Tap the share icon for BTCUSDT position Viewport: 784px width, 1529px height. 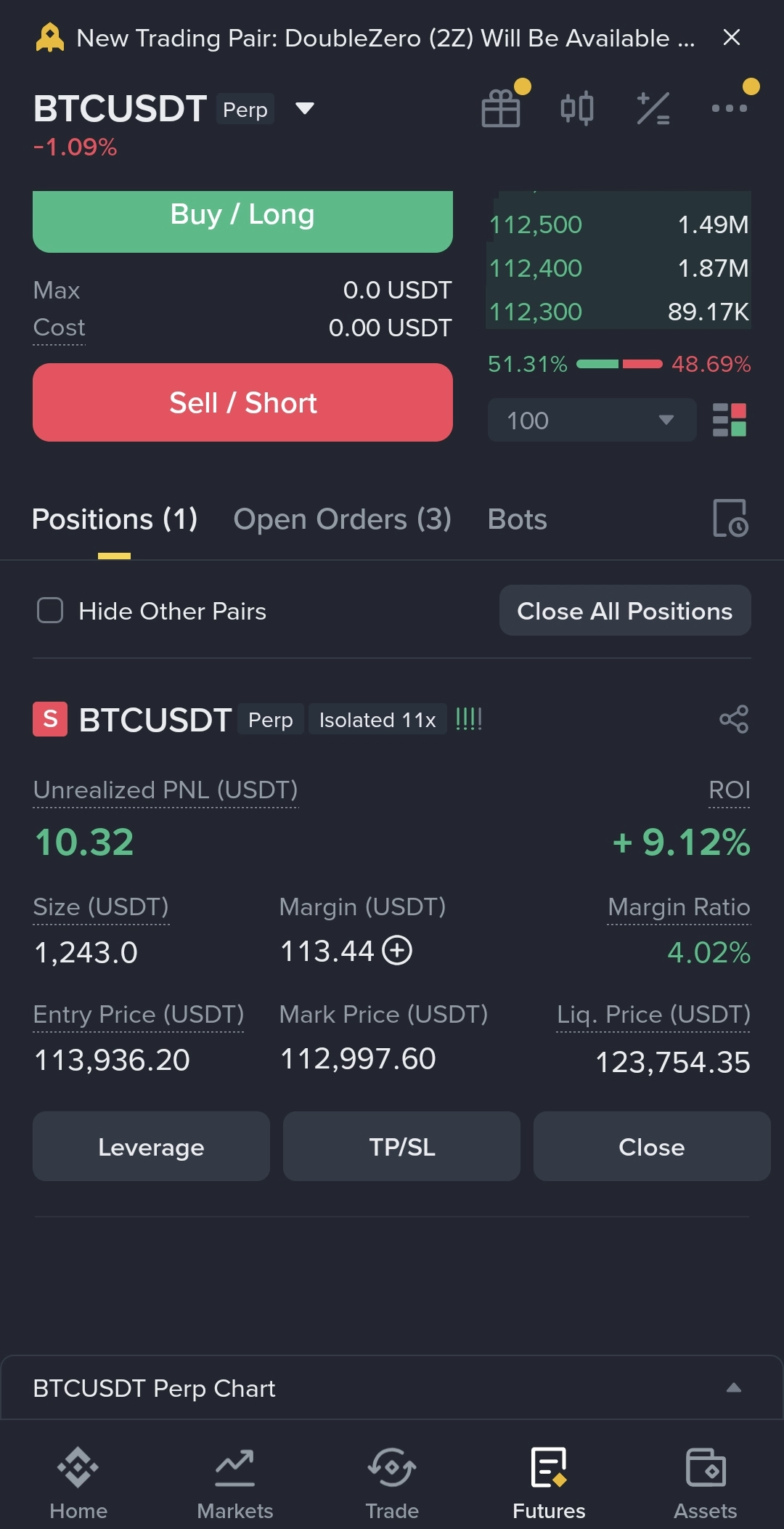click(734, 719)
